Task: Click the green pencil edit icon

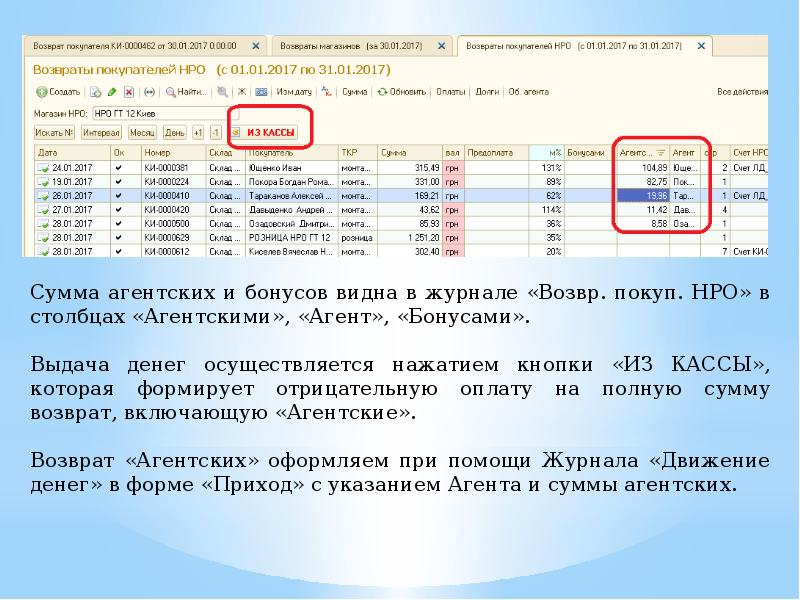Action: pyautogui.click(x=112, y=91)
